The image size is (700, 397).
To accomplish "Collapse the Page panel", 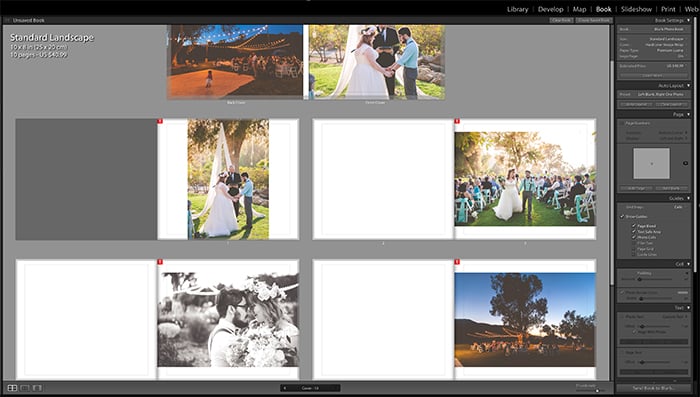I will 688,115.
